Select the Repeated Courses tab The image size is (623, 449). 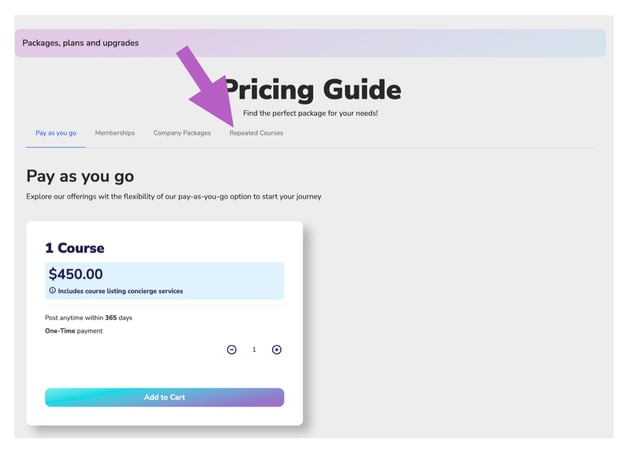coord(256,133)
